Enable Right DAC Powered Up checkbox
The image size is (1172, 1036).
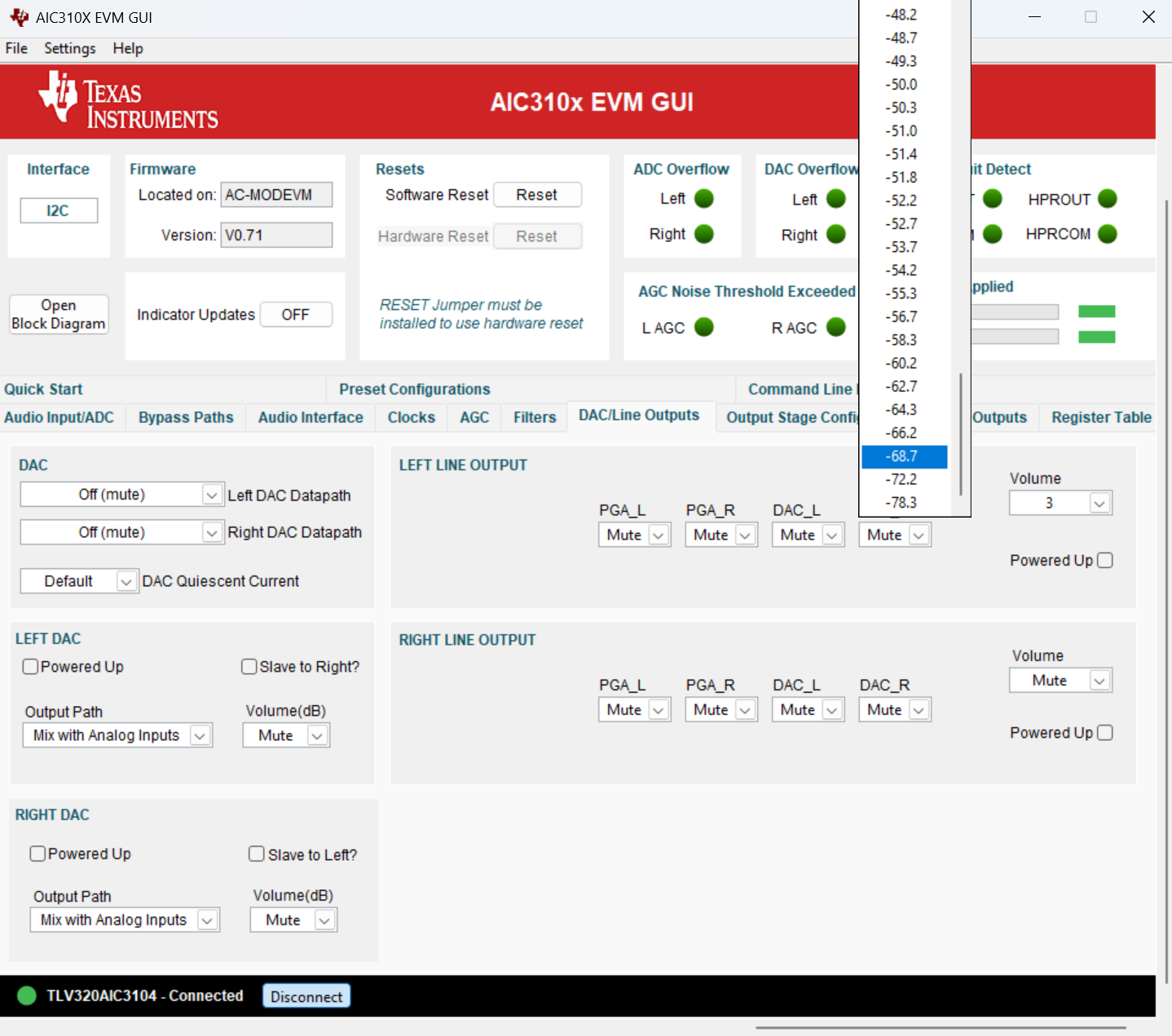coord(37,853)
